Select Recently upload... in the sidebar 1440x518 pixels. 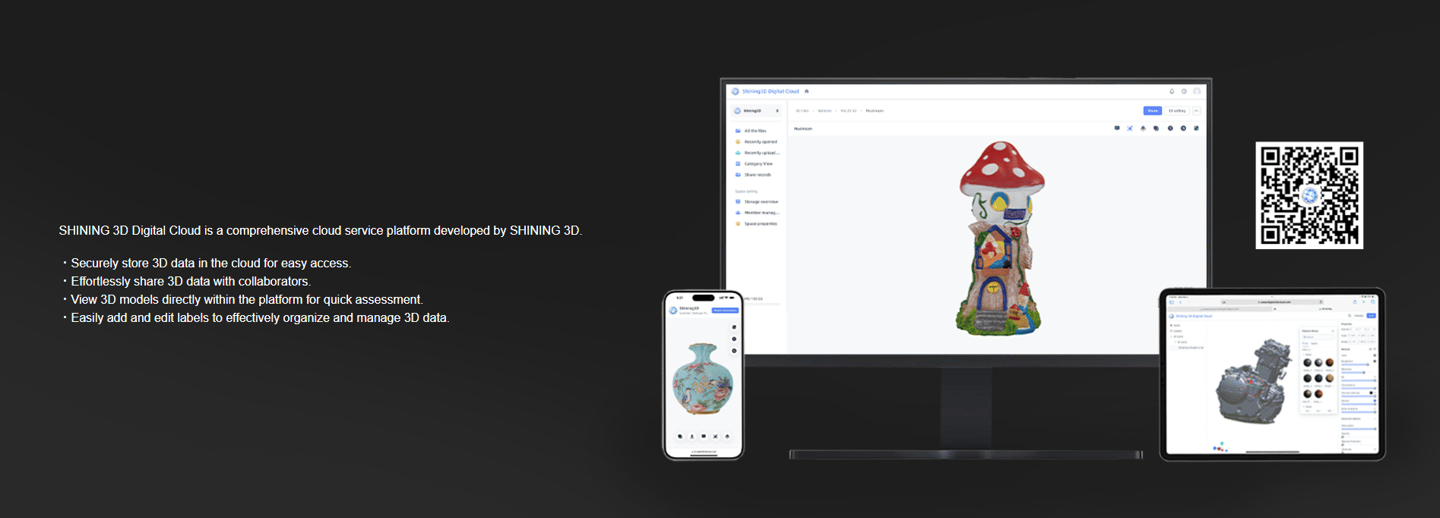point(756,153)
